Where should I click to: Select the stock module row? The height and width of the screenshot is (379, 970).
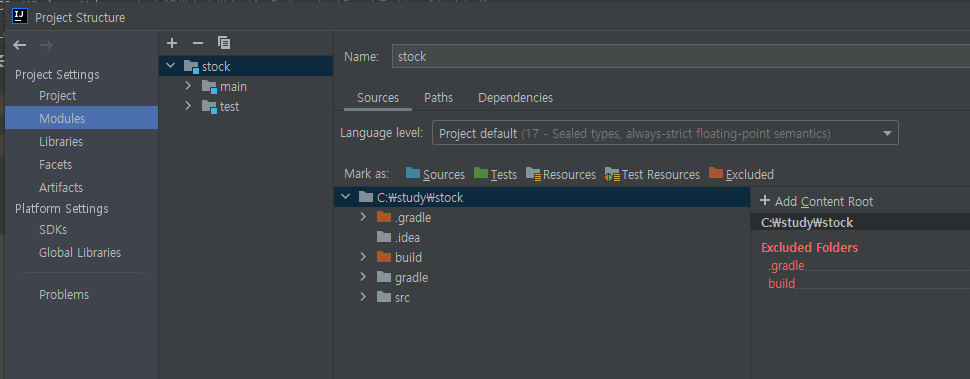pyautogui.click(x=246, y=66)
